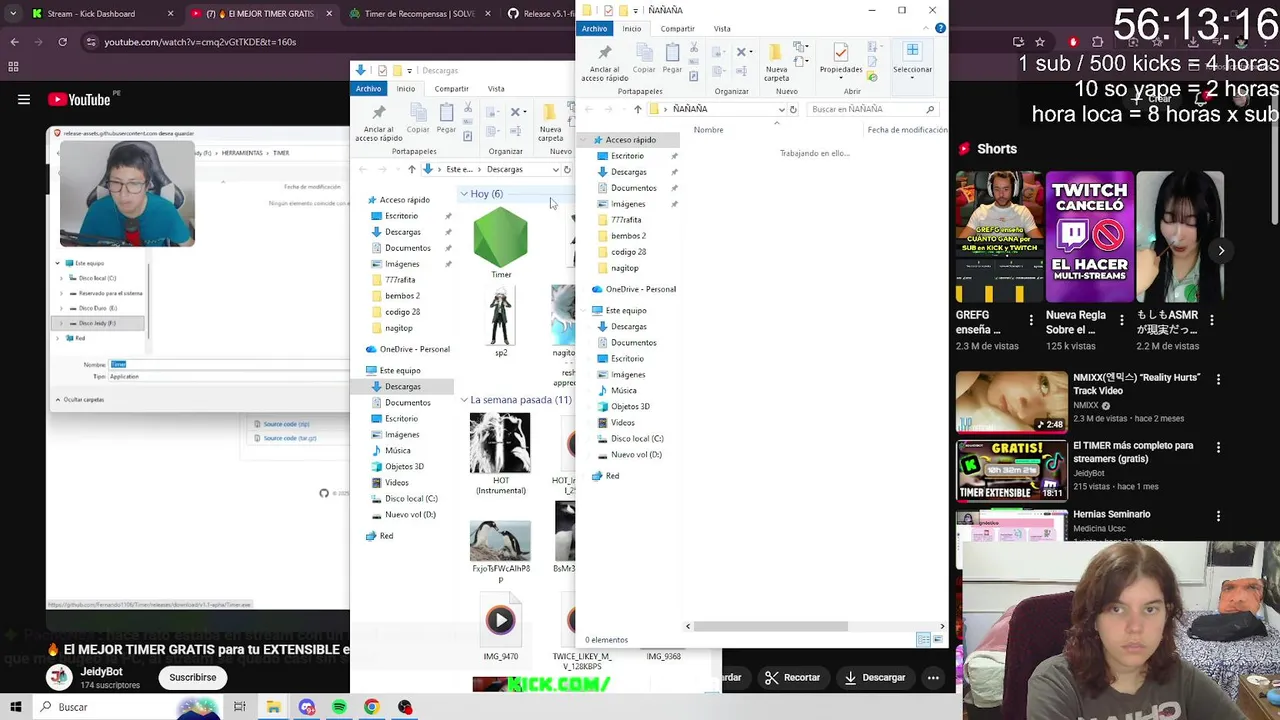Refresh the ÑAÑAÑA folder view
The image size is (1280, 720).
pos(793,109)
